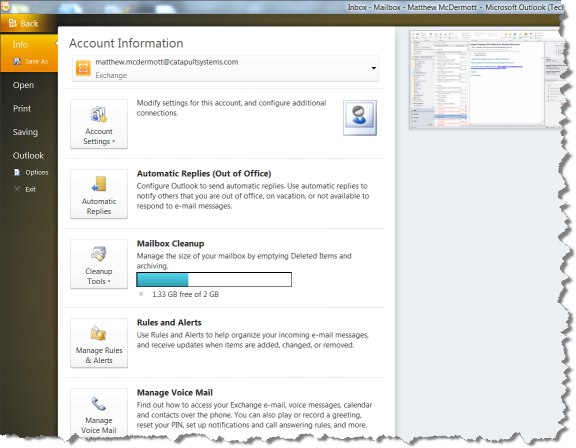Click the user profile photo placeholder
The height and width of the screenshot is (448, 576).
360,118
